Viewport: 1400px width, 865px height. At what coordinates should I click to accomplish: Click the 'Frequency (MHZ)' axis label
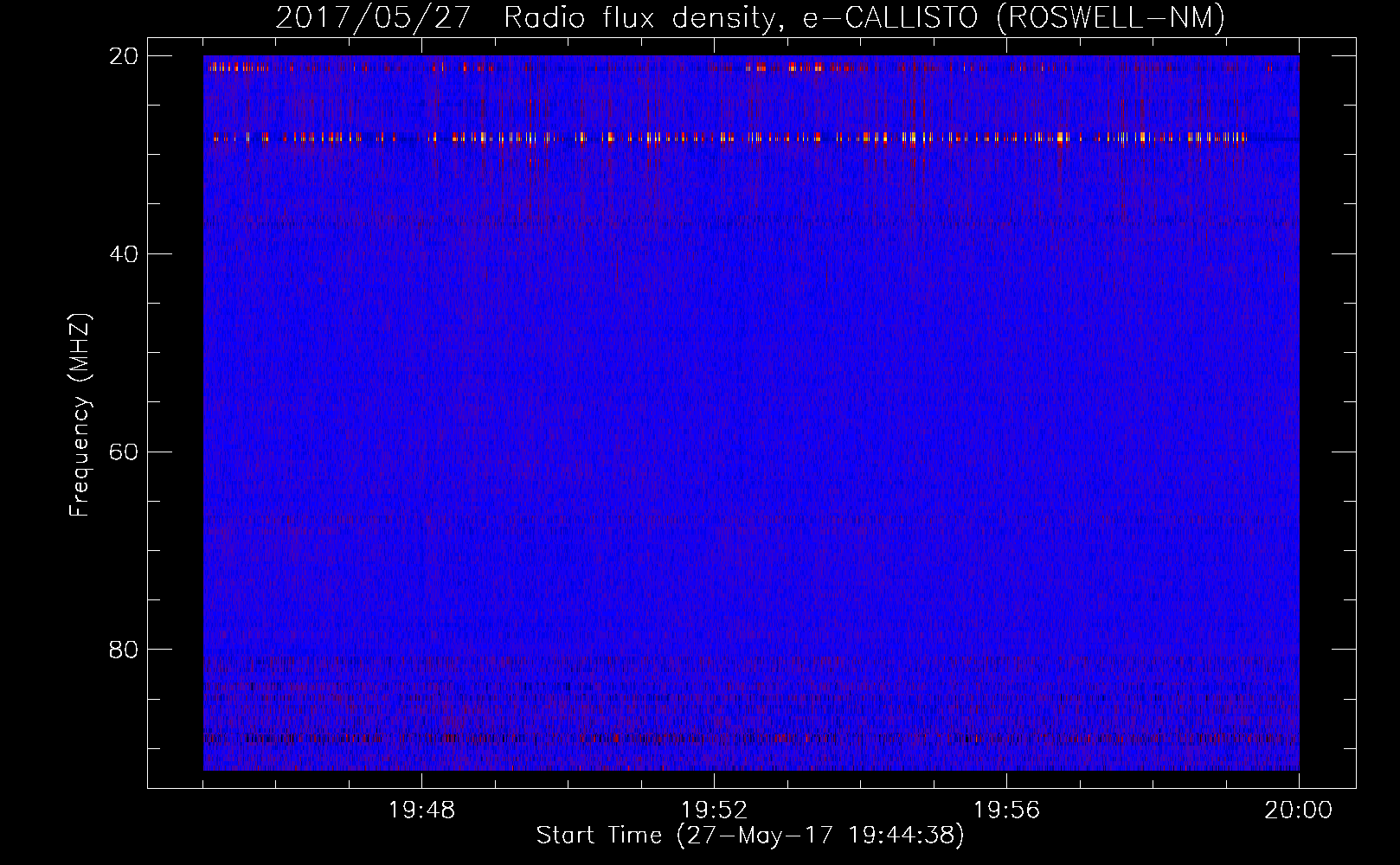[x=80, y=415]
